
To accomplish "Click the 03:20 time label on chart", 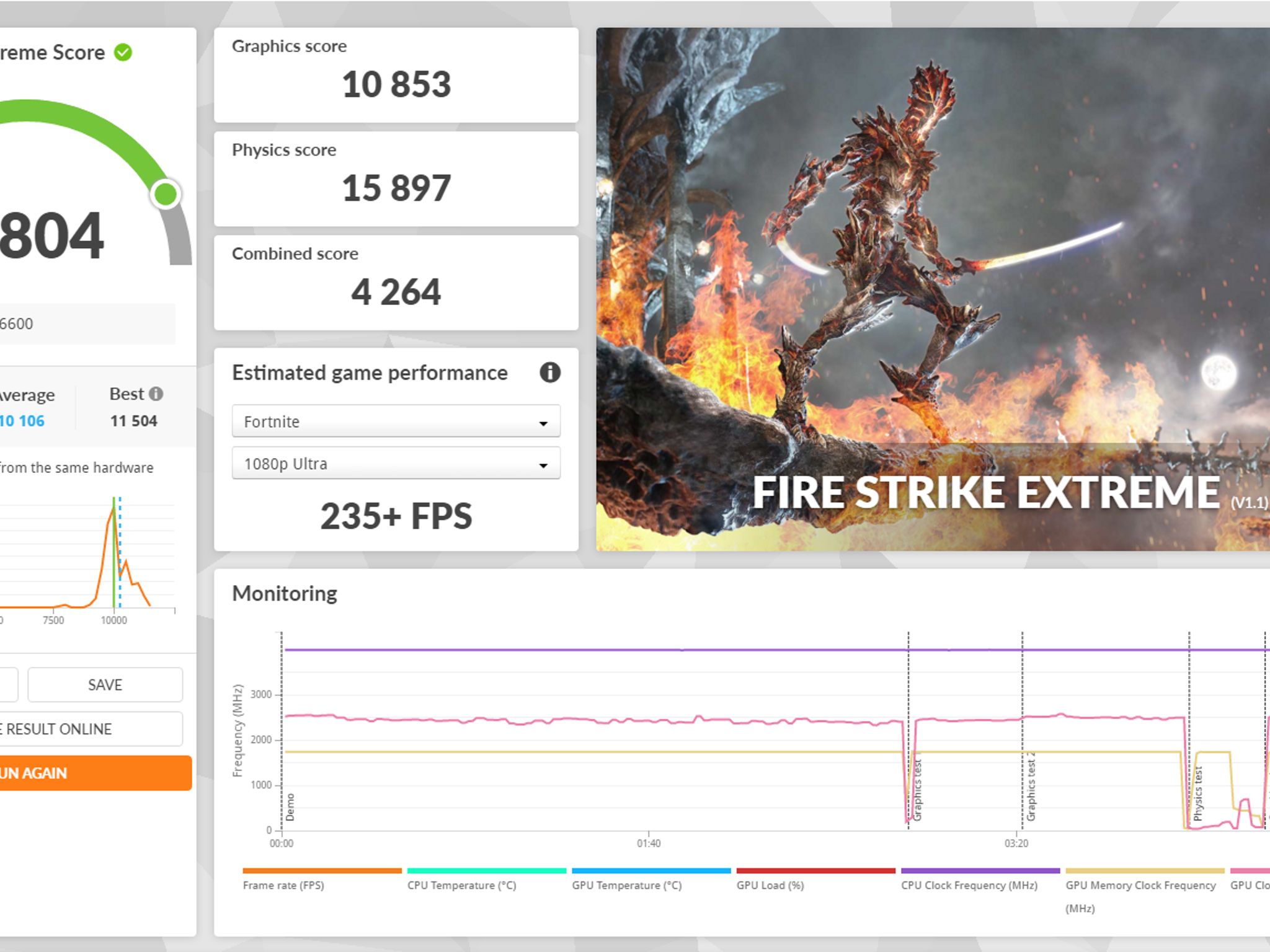I will point(1016,843).
